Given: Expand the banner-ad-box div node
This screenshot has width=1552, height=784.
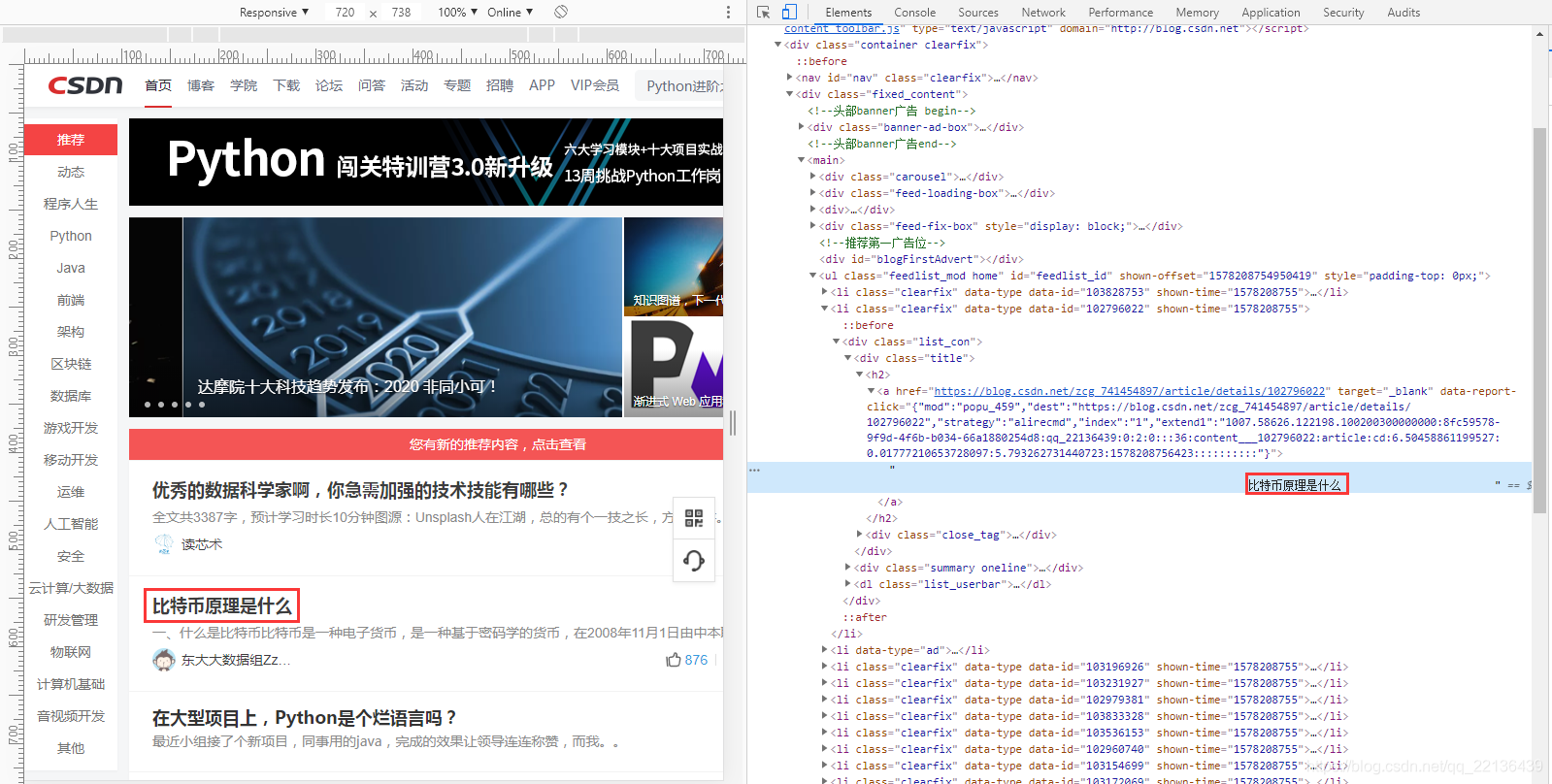Looking at the screenshot, I should [x=801, y=127].
